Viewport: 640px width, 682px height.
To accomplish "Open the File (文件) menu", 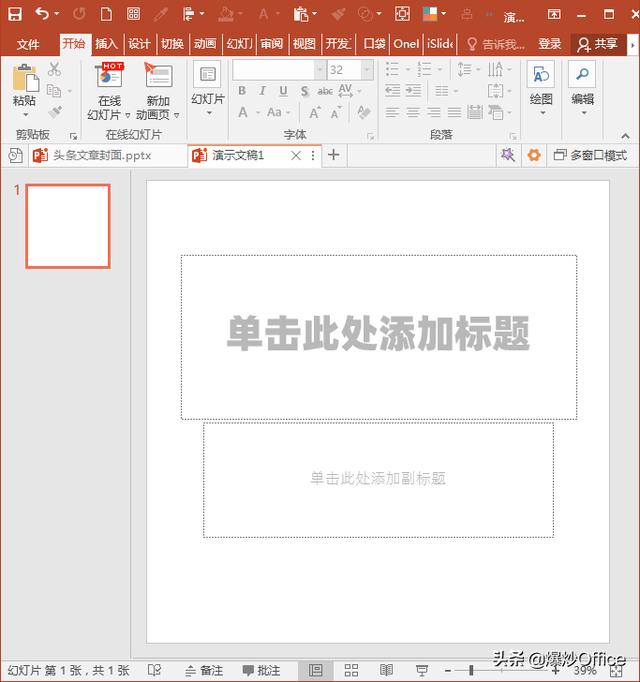I will 28,44.
